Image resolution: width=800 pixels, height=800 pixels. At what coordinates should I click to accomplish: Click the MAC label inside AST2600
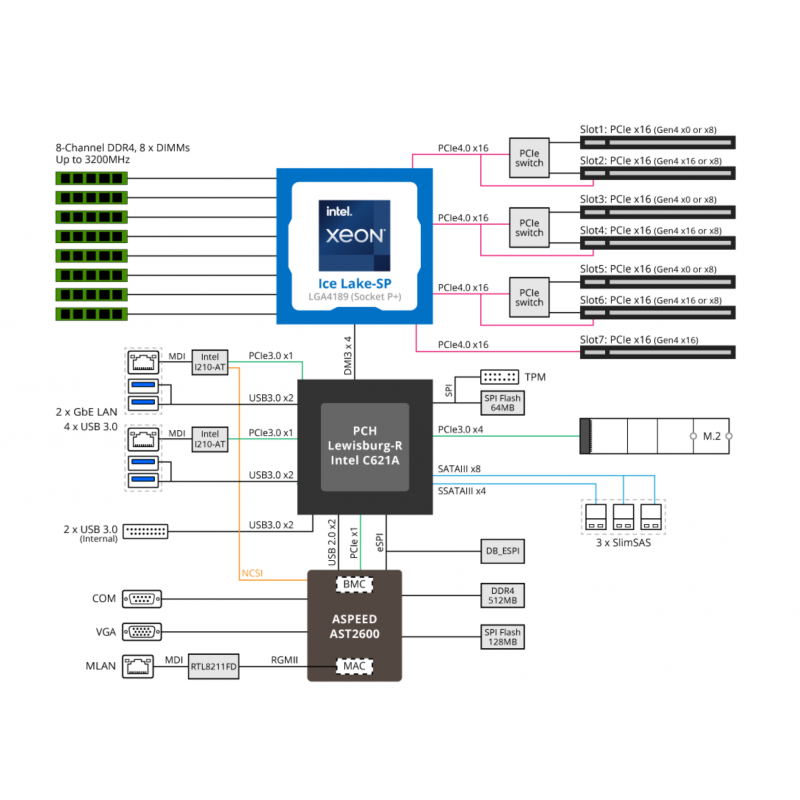tap(354, 666)
